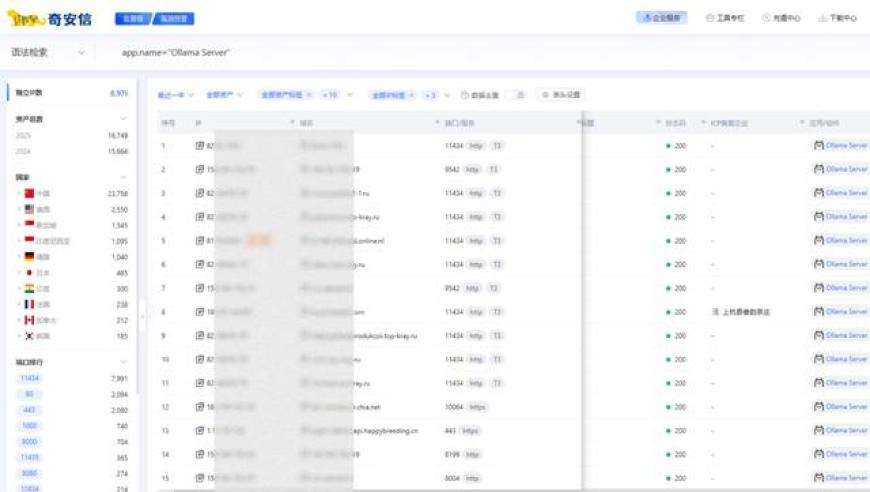Viewport: 870px width, 492px height.
Task: Open the 中心 menu item with the clock icon
Action: tap(781, 18)
